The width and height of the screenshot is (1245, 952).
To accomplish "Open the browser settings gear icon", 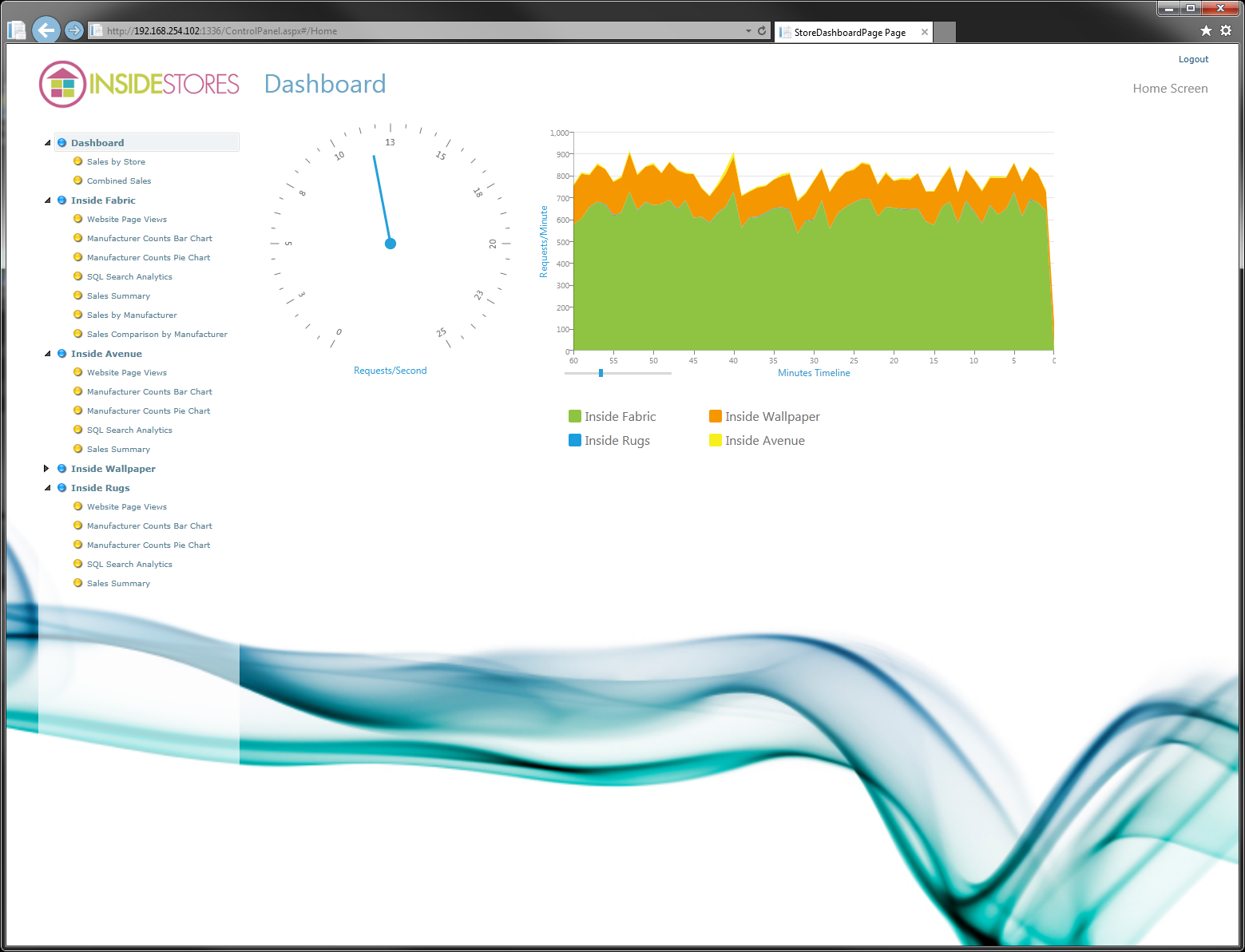I will (x=1226, y=30).
